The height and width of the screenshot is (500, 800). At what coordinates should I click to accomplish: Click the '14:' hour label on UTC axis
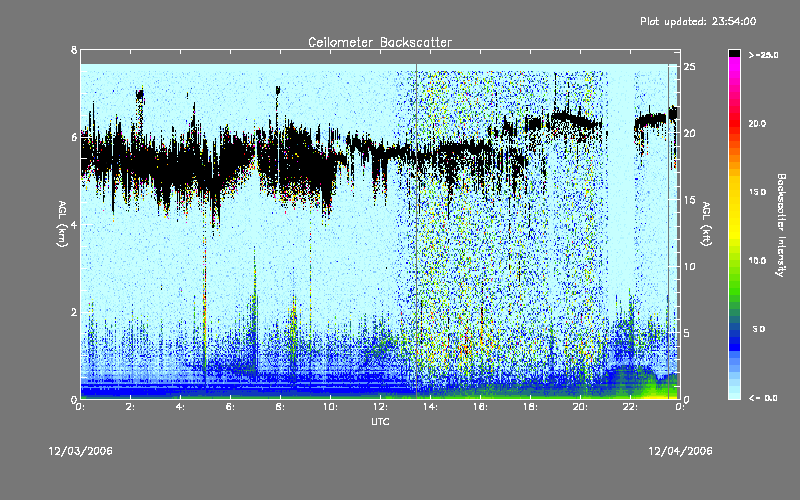[430, 407]
